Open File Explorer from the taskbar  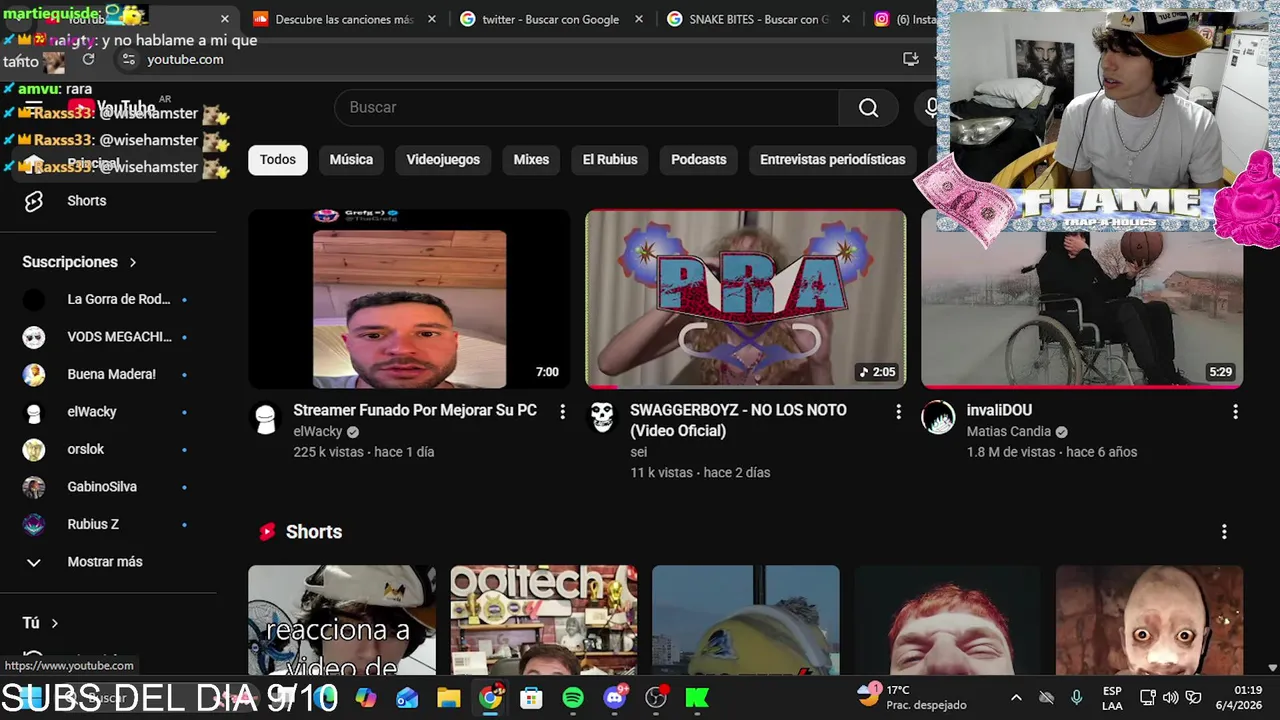[x=449, y=698]
